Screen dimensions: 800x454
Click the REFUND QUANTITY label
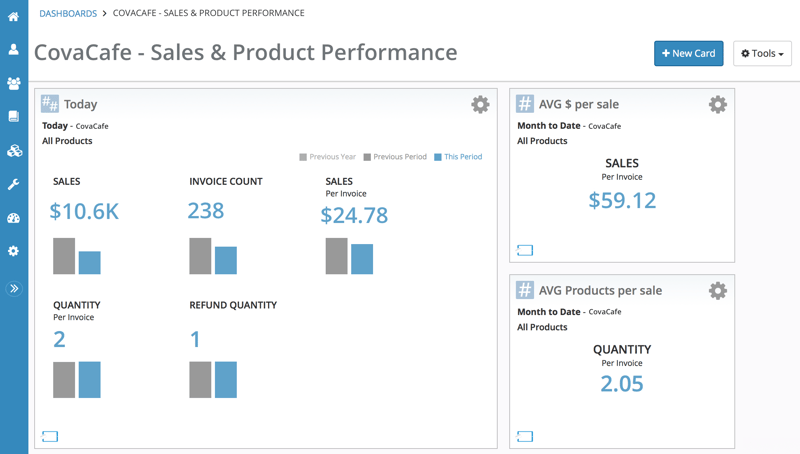[233, 305]
